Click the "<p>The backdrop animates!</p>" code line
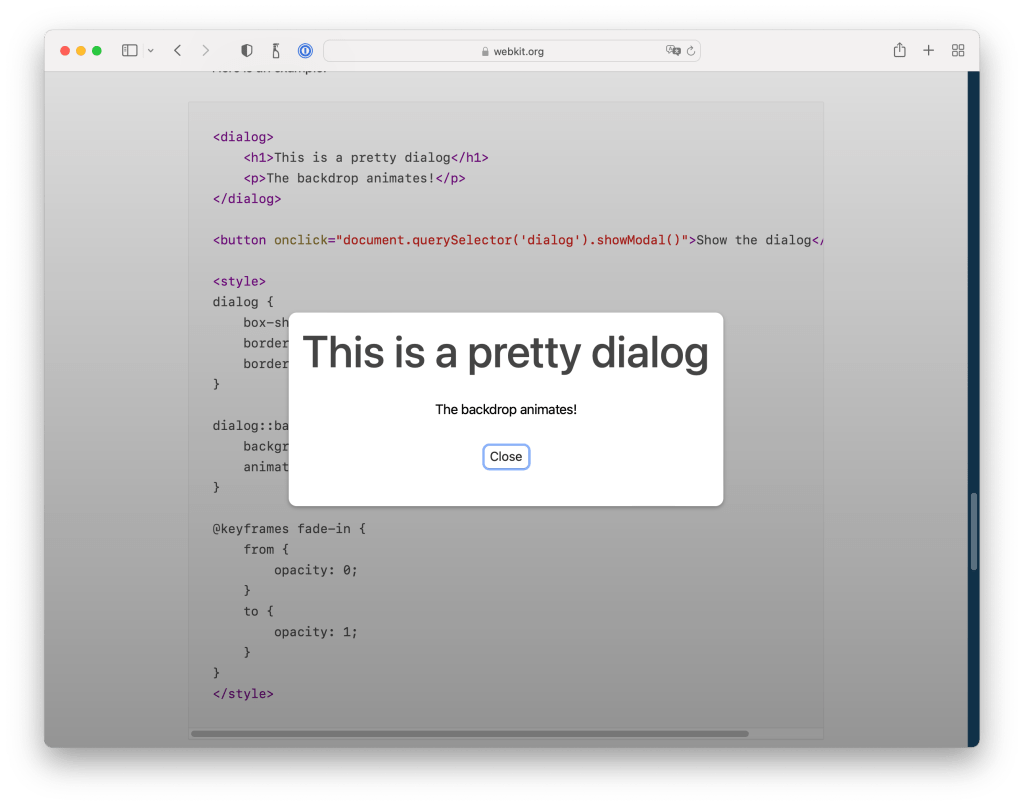 354,178
